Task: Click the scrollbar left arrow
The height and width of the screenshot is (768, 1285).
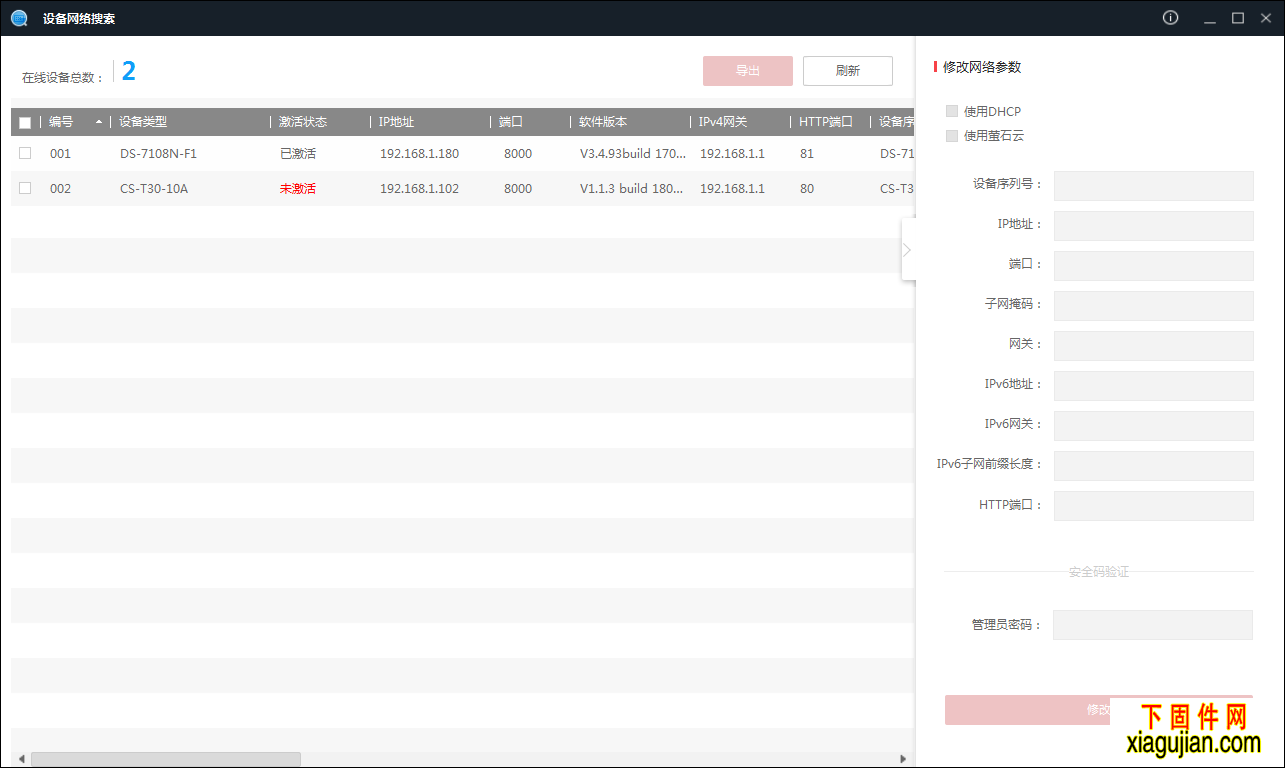Action: [20, 759]
